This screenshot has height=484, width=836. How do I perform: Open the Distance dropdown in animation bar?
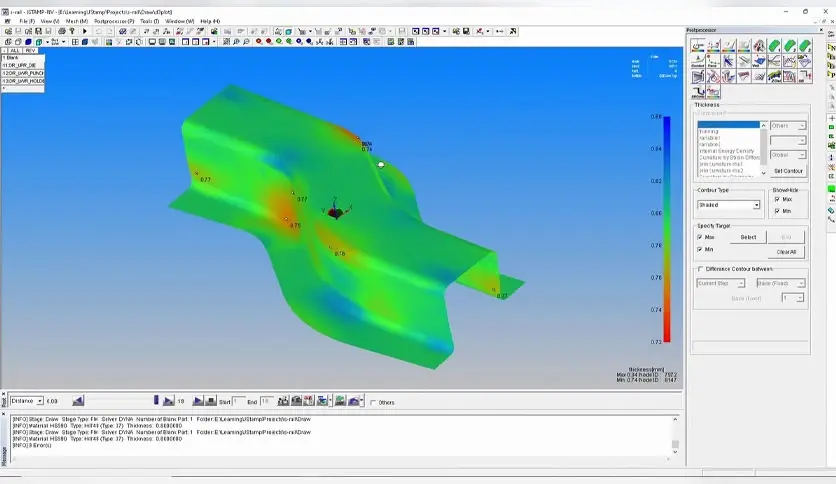click(x=39, y=401)
